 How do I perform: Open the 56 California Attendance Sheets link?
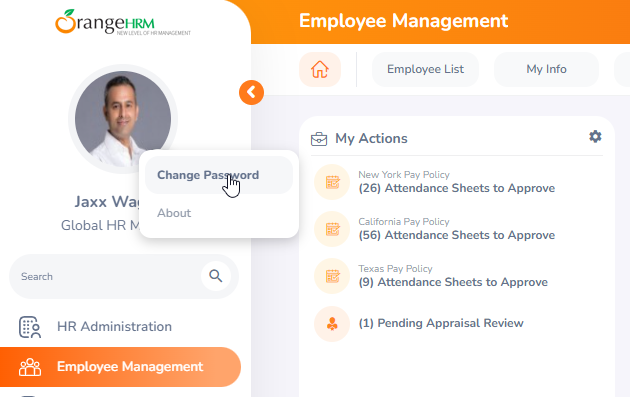456,235
